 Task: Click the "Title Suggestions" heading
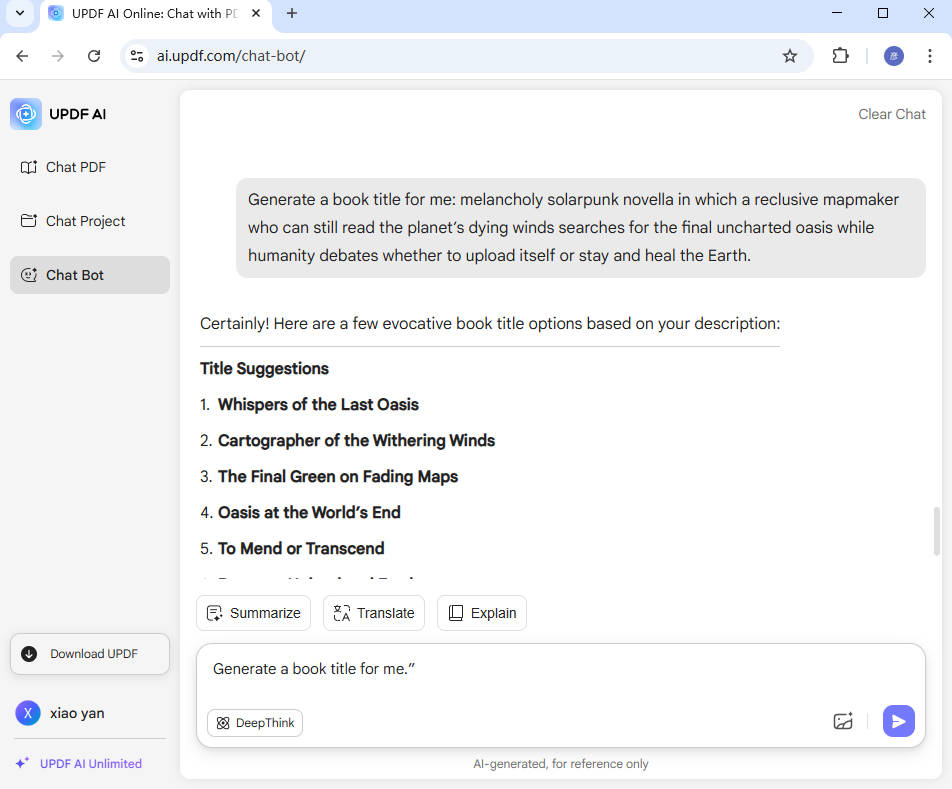point(264,368)
